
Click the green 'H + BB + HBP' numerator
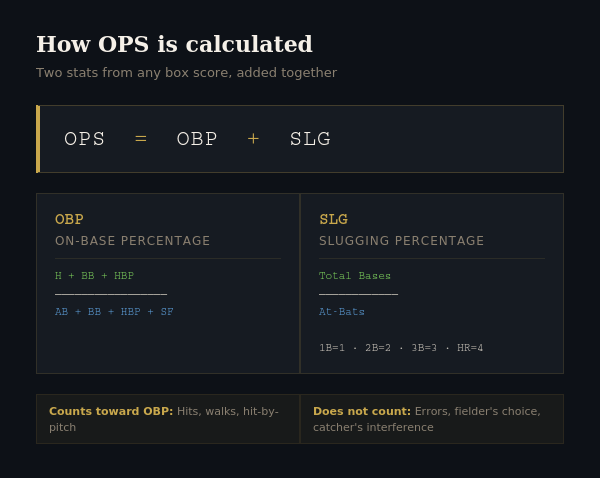tap(95, 276)
